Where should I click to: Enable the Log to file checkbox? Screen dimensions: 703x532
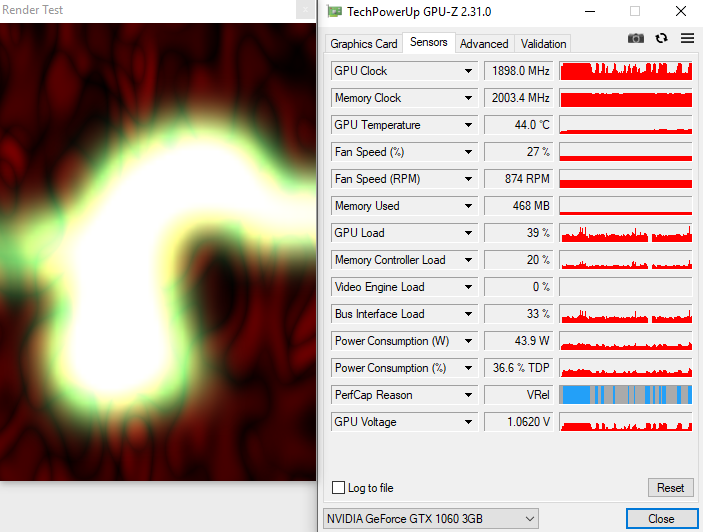tap(338, 488)
